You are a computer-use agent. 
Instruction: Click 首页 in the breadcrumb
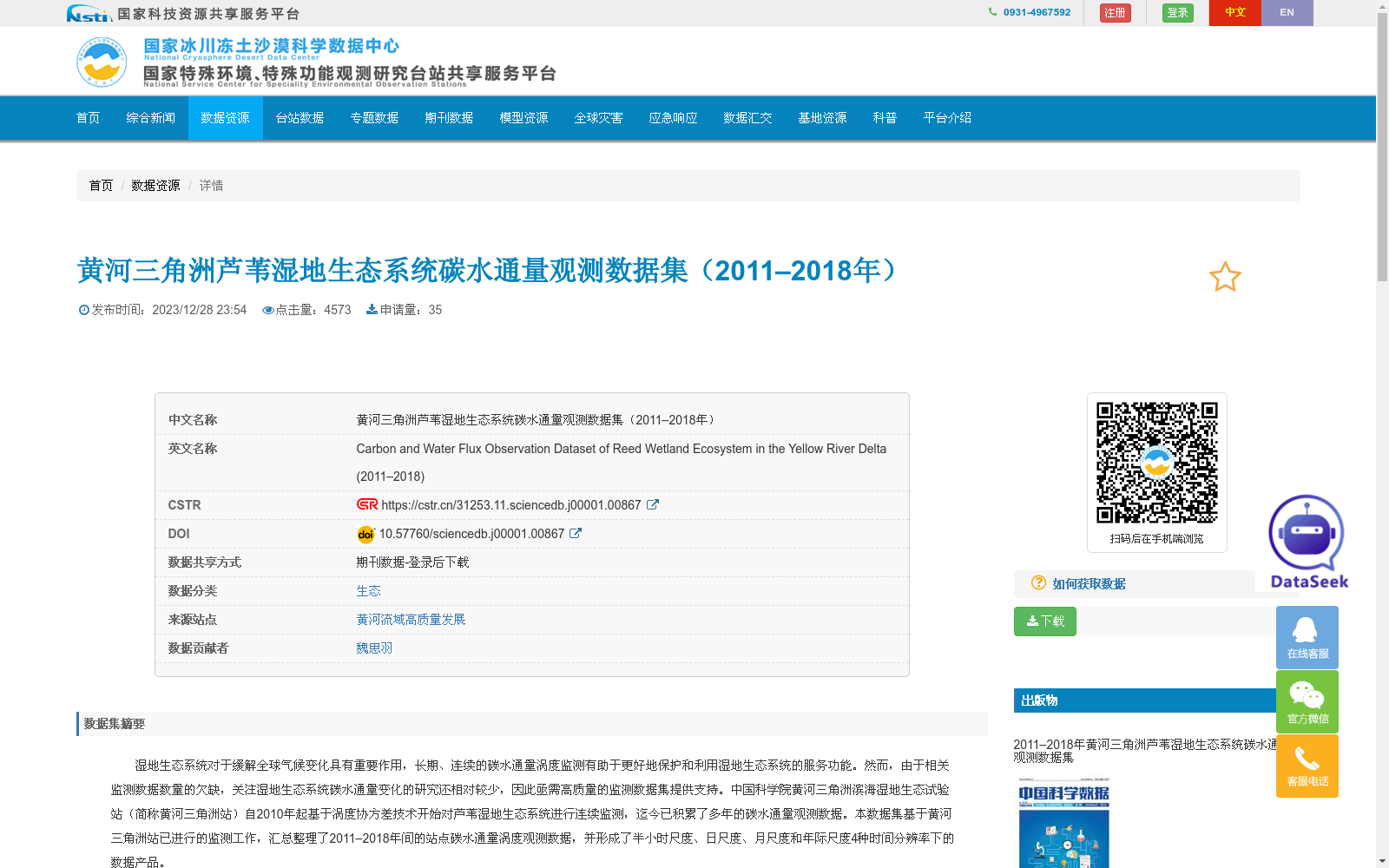coord(101,186)
